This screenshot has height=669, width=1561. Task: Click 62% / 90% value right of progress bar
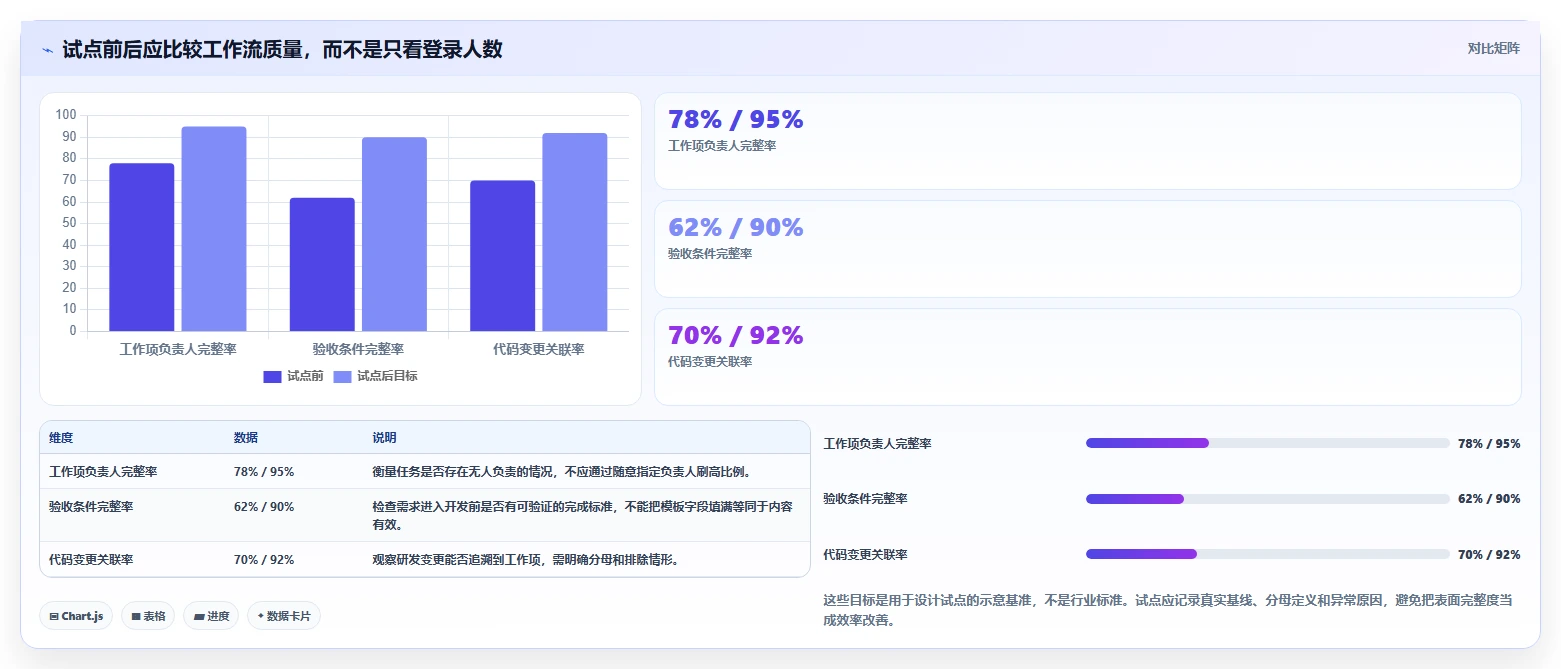point(1489,499)
